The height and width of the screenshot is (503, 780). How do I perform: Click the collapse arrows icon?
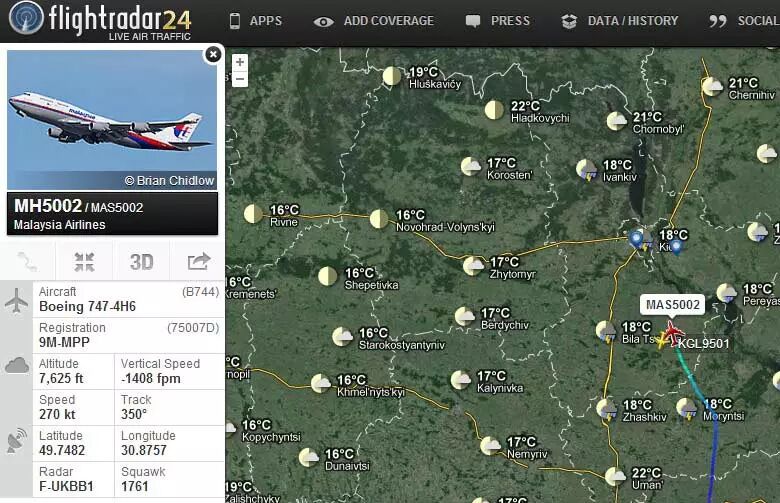pos(85,262)
